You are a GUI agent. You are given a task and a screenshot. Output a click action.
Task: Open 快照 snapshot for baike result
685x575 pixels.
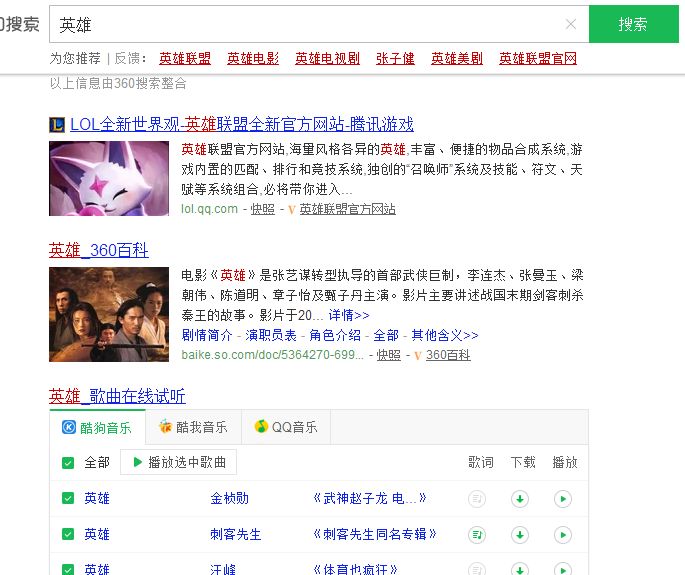[x=388, y=355]
